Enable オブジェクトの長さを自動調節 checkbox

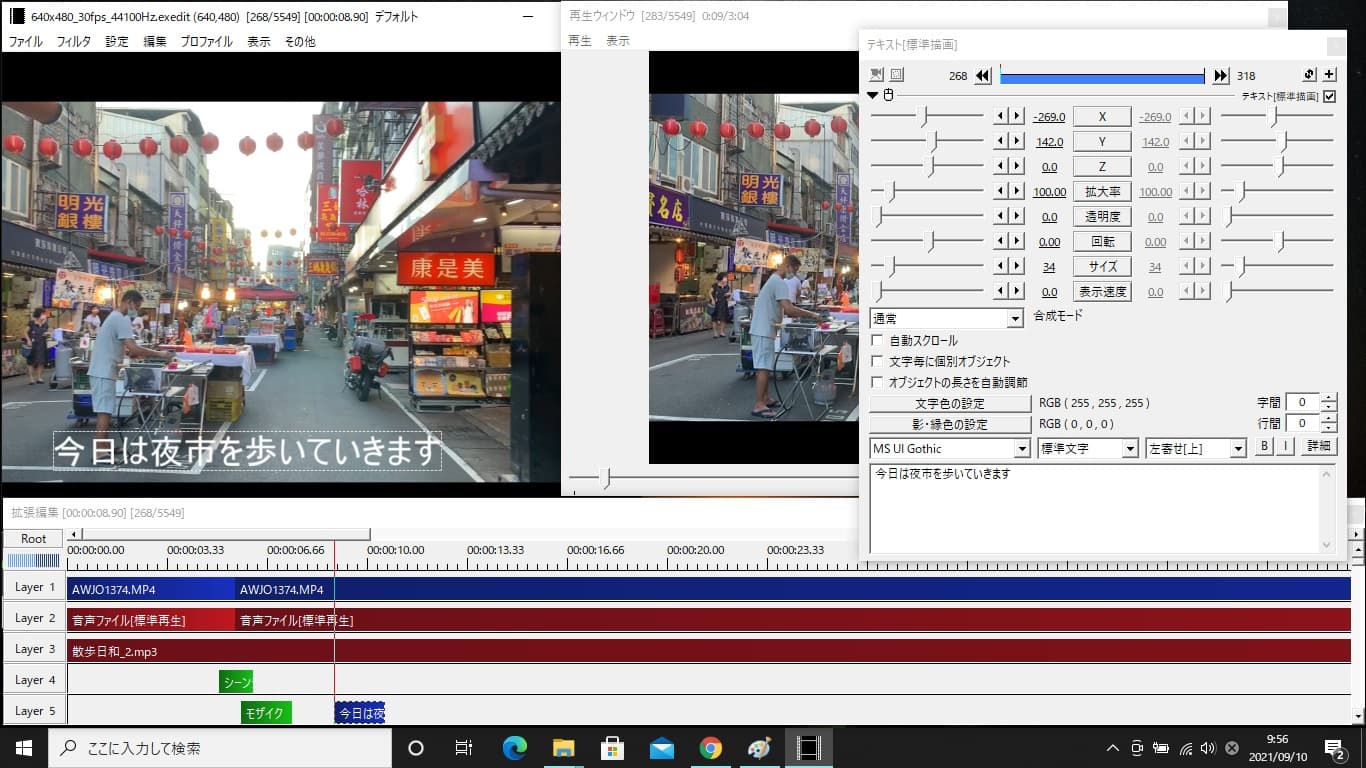pos(877,383)
